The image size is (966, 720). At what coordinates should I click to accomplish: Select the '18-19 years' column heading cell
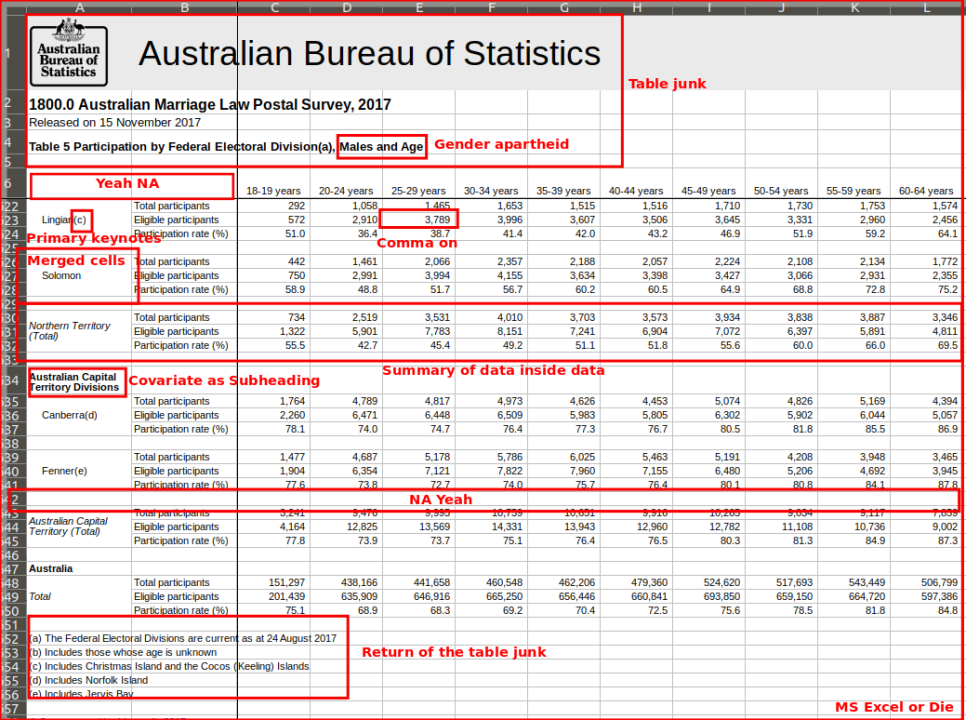tap(274, 191)
